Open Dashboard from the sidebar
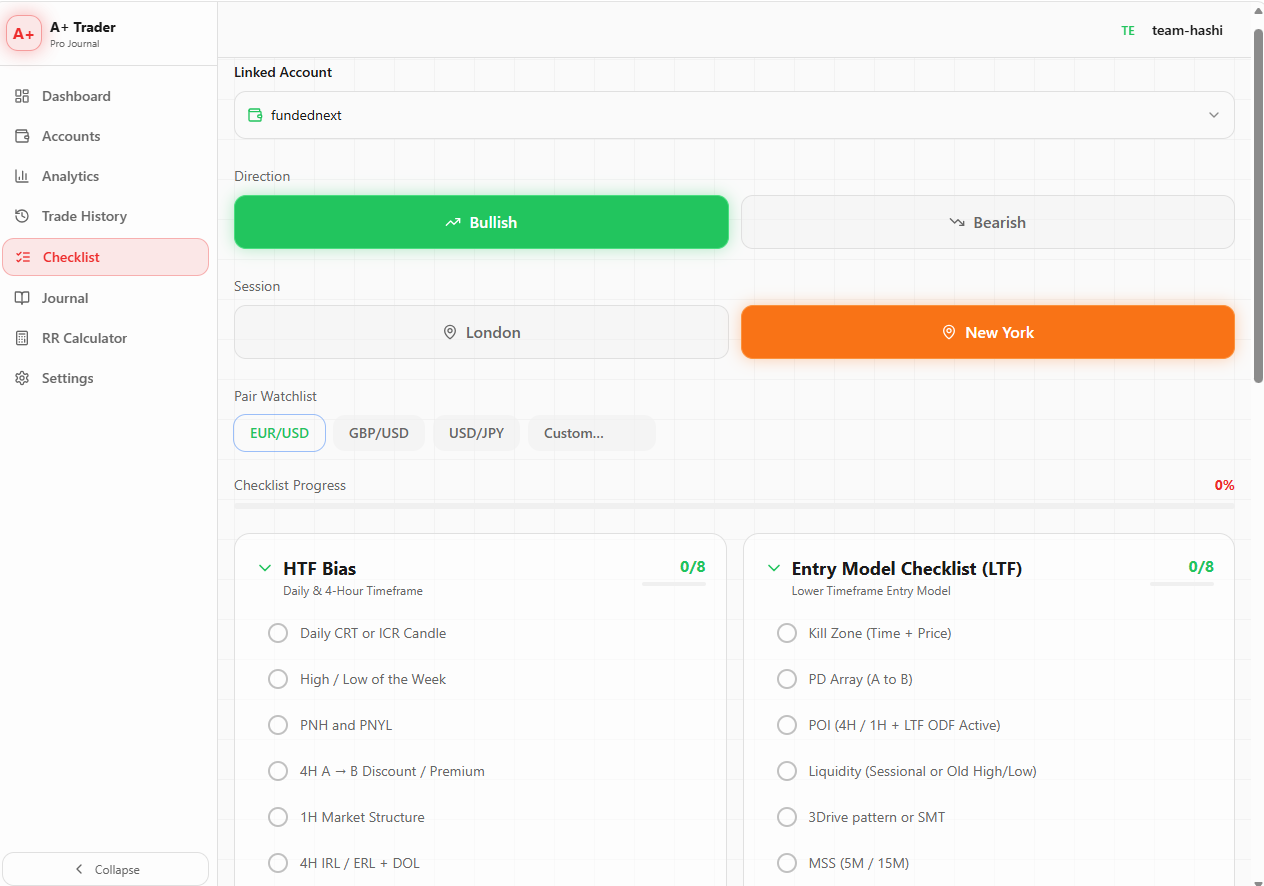The width and height of the screenshot is (1264, 886). pos(105,96)
